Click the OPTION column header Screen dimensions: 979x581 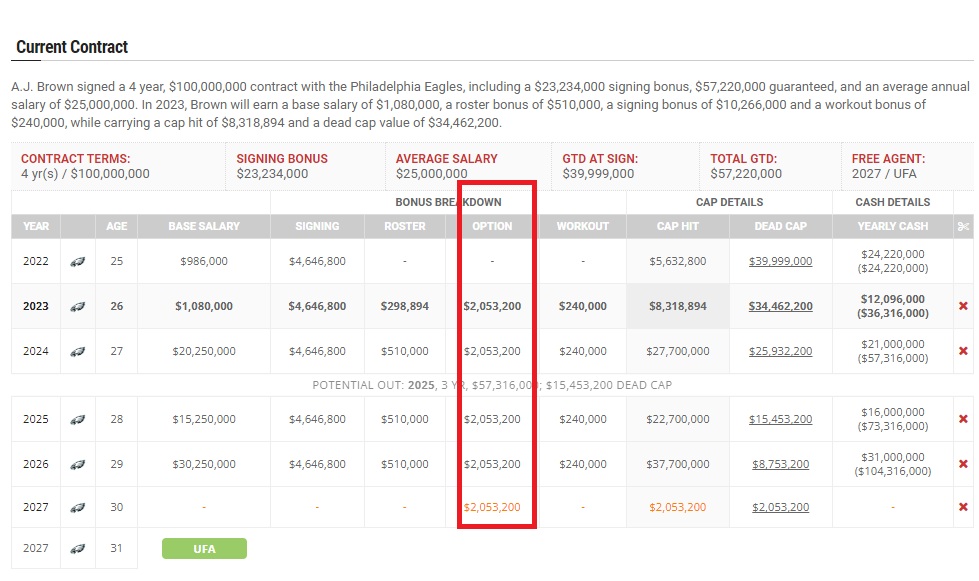(x=492, y=226)
